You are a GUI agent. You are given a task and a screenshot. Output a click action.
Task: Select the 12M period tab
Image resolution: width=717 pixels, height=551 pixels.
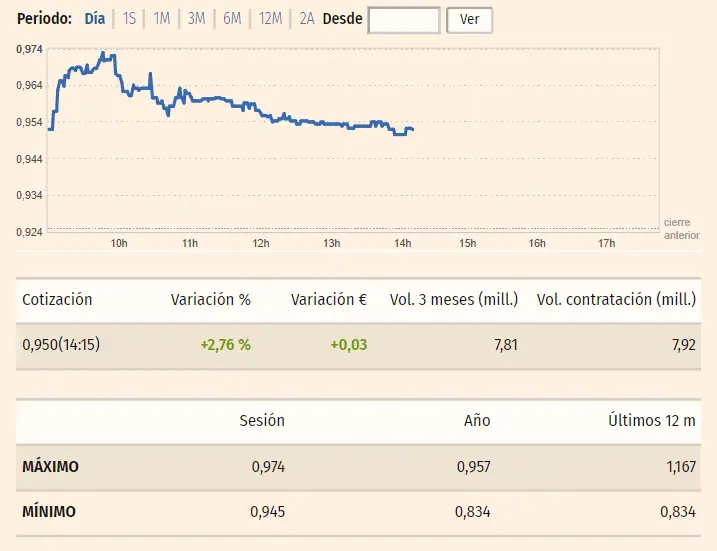pos(270,19)
